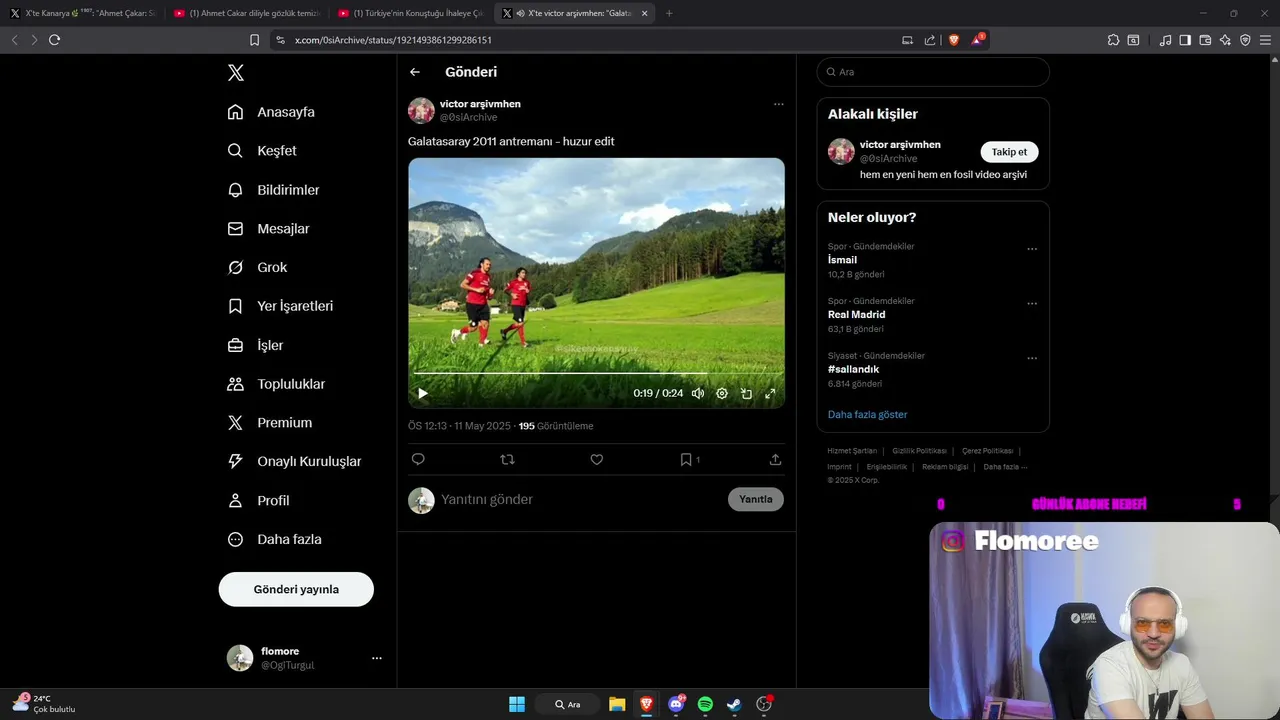Open Mesajlar messages
The height and width of the screenshot is (720, 1280).
(x=268, y=229)
